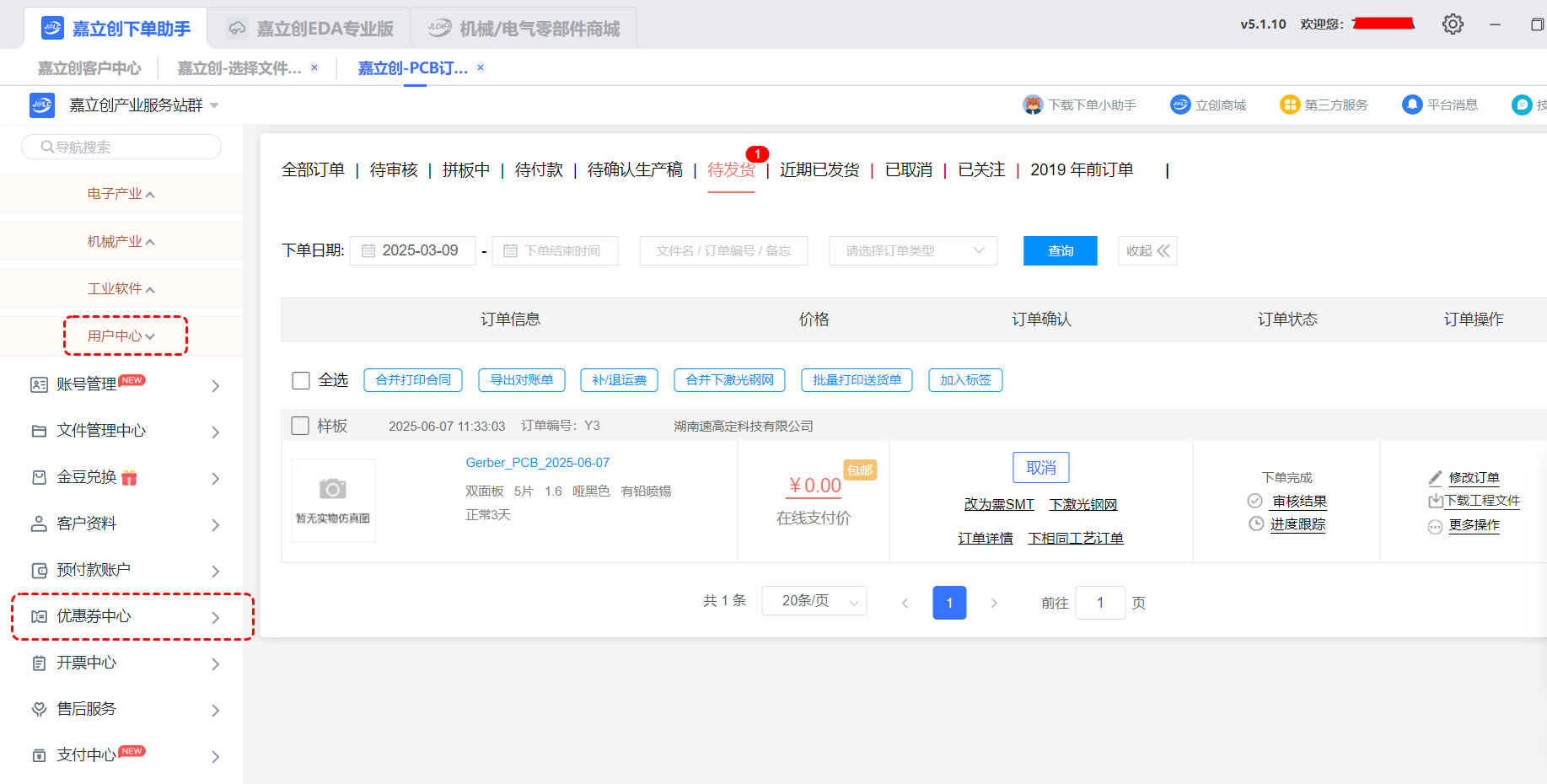Viewport: 1547px width, 784px height.
Task: Click the 订单详情 link
Action: click(x=986, y=538)
